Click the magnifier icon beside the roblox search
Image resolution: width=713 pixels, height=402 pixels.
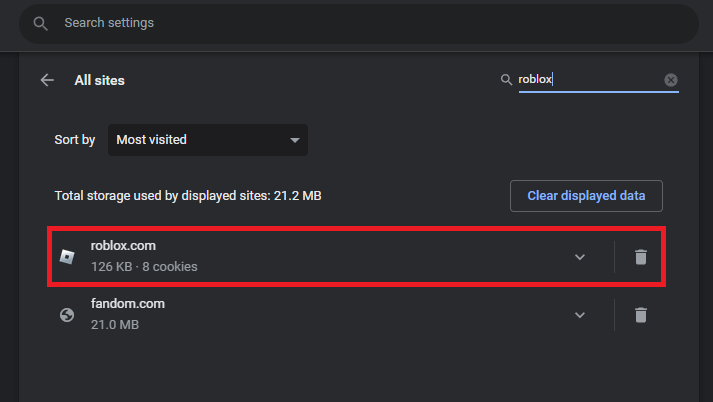(x=506, y=80)
